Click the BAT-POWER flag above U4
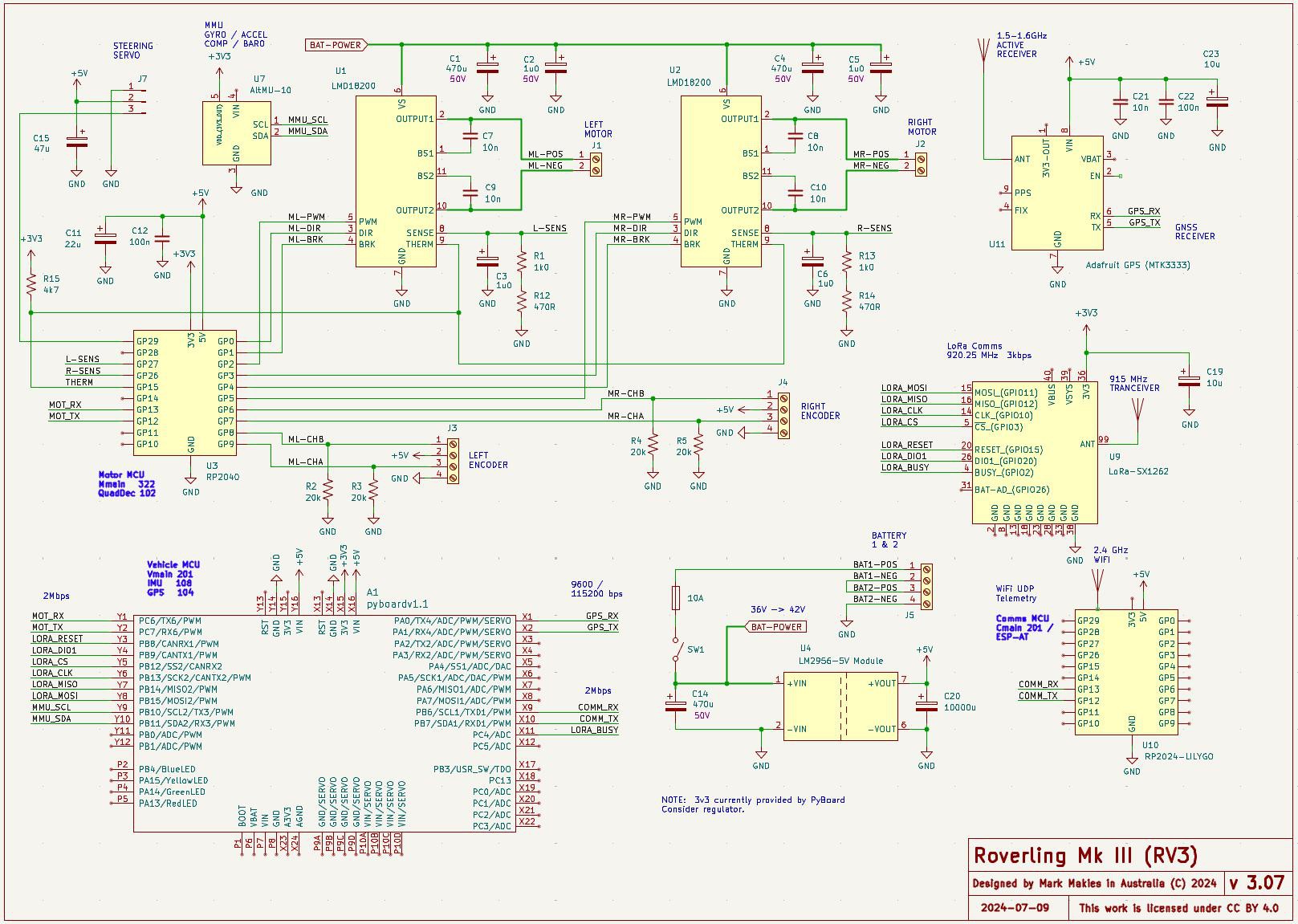Image resolution: width=1298 pixels, height=924 pixels. click(776, 627)
